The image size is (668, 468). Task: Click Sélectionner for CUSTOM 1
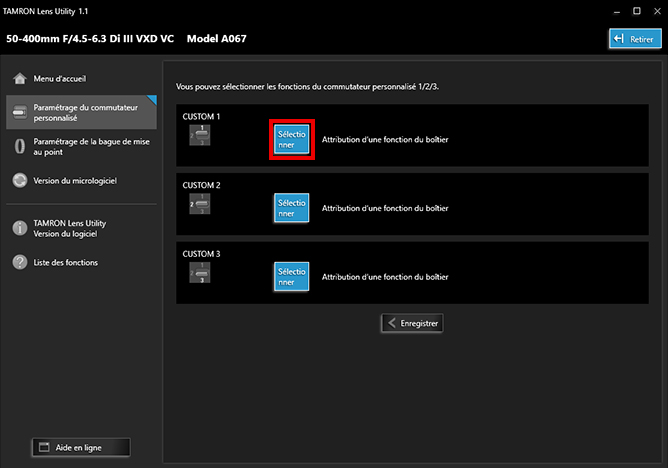coord(291,139)
